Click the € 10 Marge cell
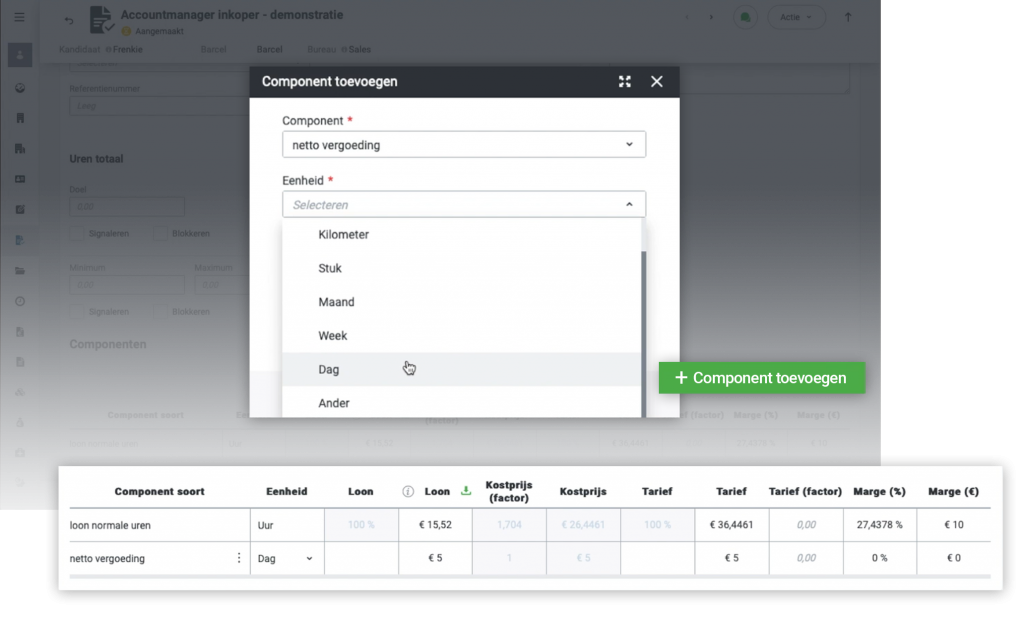1024x623 pixels. tap(953, 525)
